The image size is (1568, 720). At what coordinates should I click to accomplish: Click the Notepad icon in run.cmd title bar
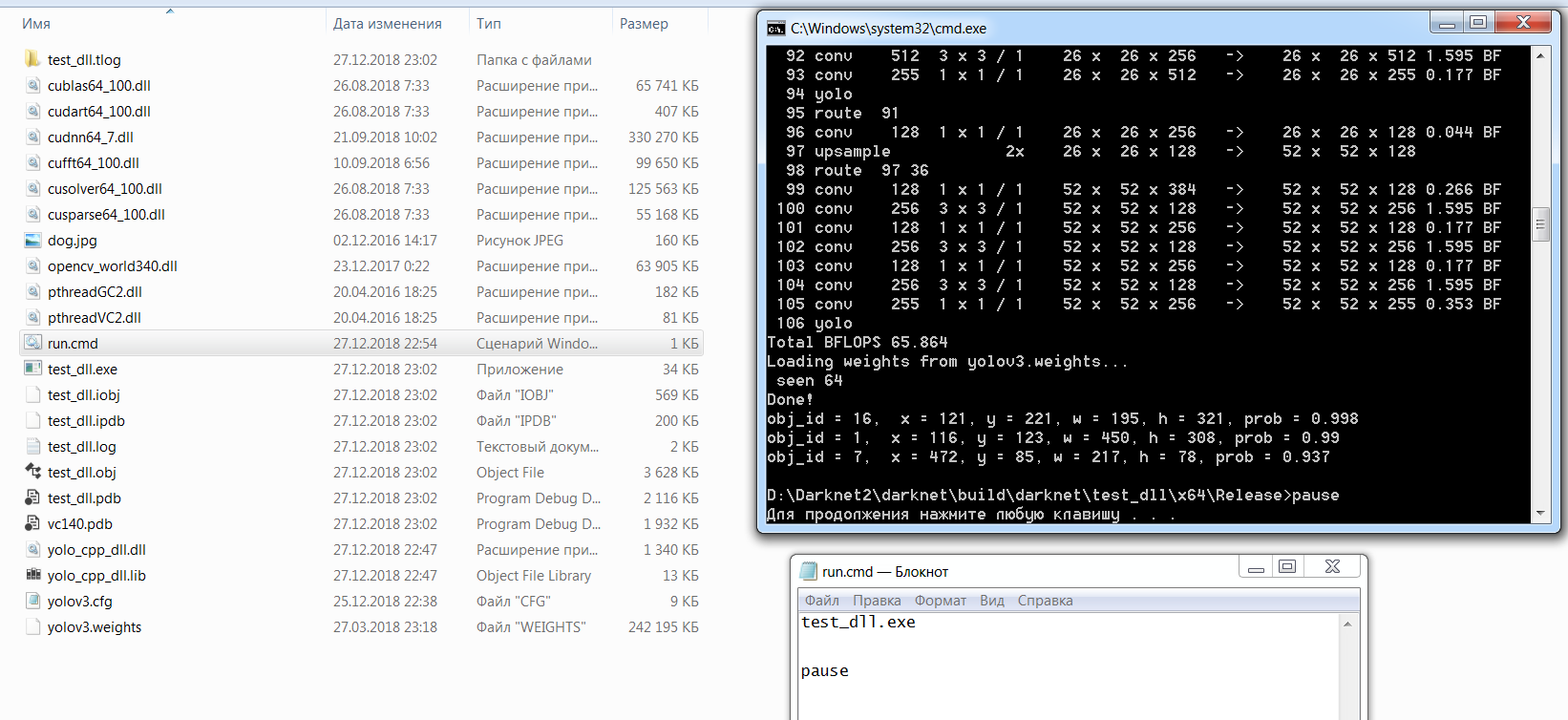[809, 571]
